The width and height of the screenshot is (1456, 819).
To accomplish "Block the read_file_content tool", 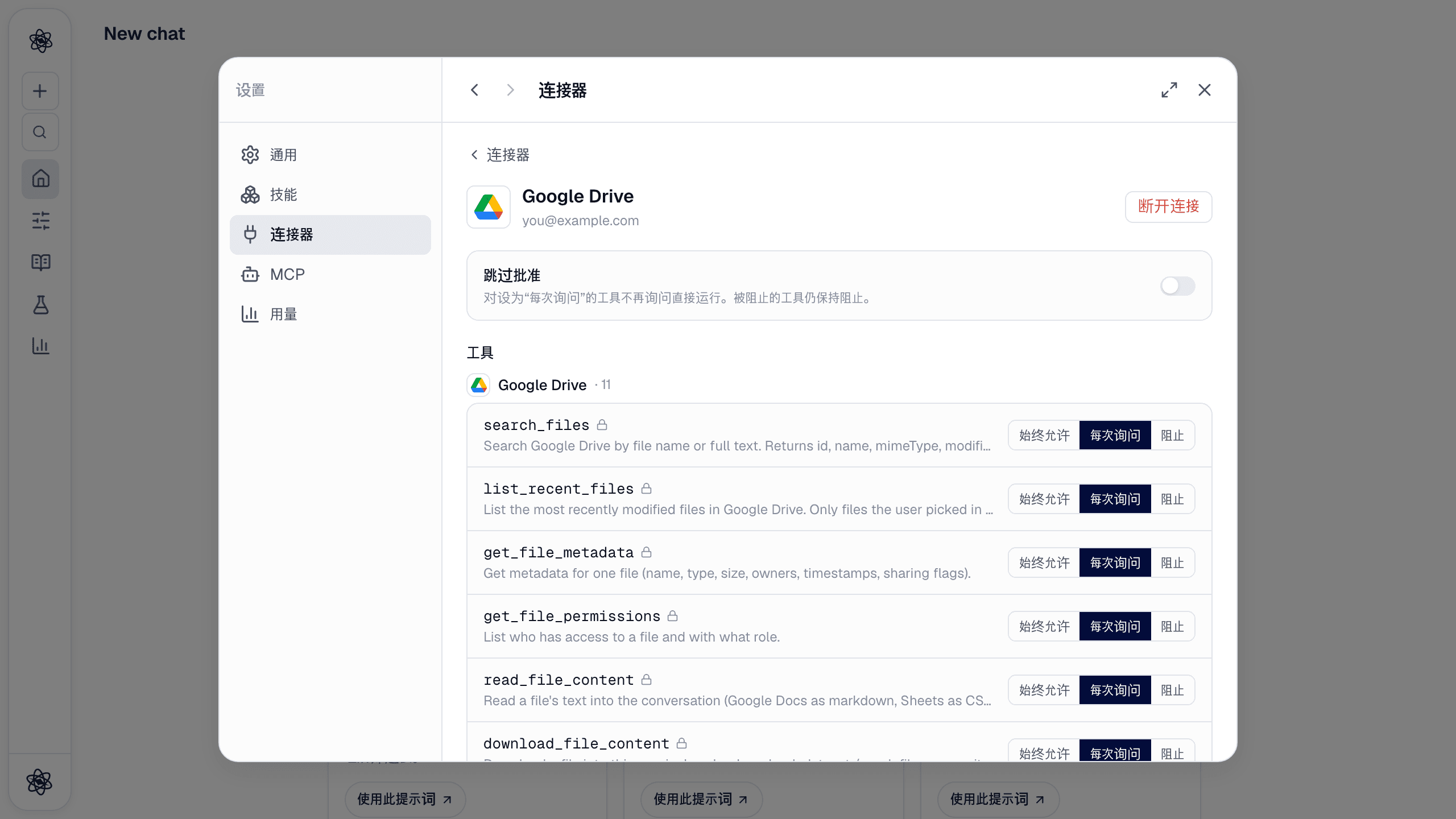I will [x=1173, y=690].
